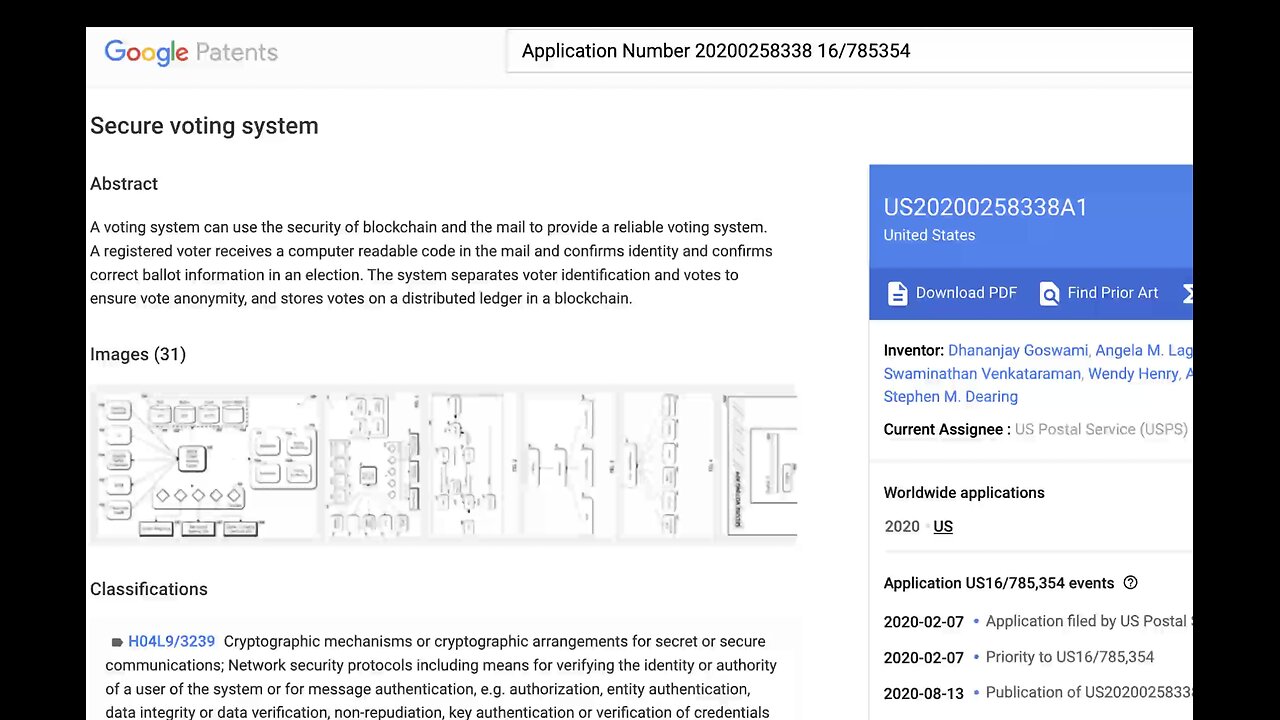Click the help icon beside application events

coord(1131,583)
